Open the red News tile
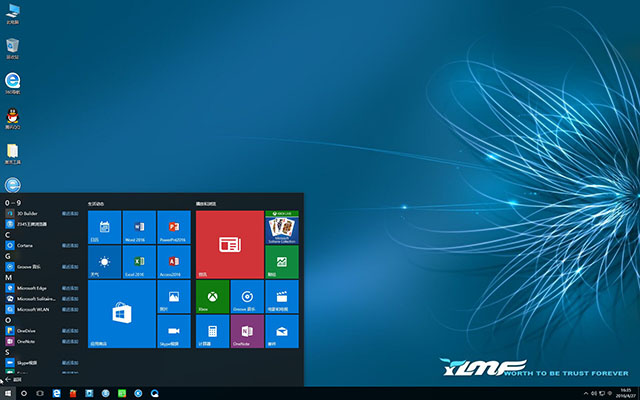Screen dimensions: 640x400 (x=229, y=244)
